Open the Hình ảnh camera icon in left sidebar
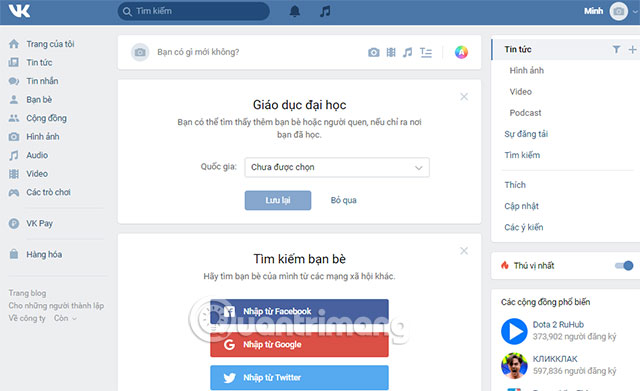Screen dimensions: 640x391 [x=14, y=136]
